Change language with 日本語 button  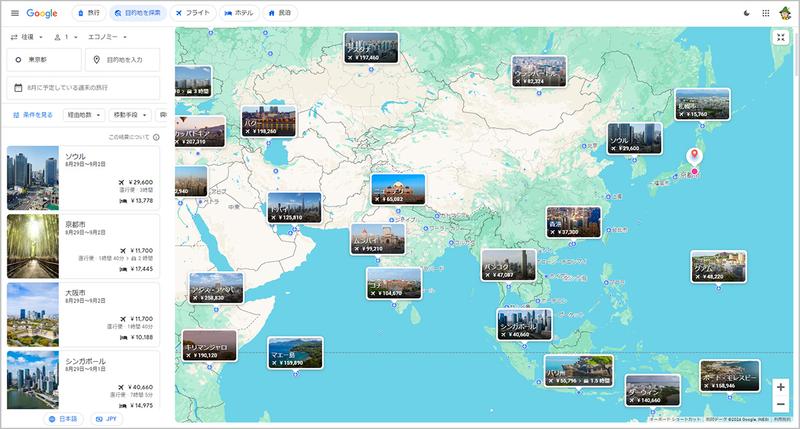click(x=63, y=419)
